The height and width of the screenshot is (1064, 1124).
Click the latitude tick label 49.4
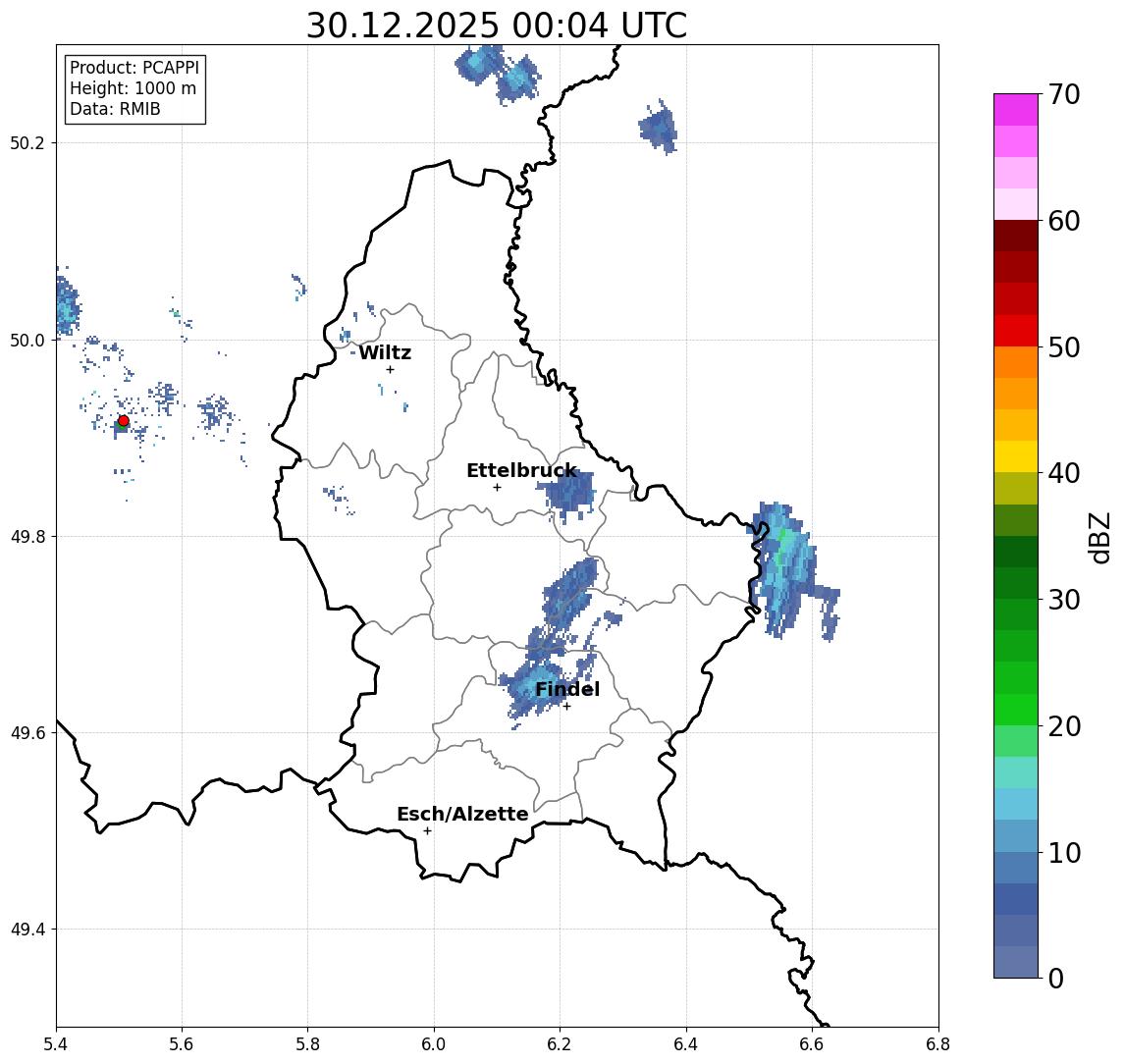point(27,930)
